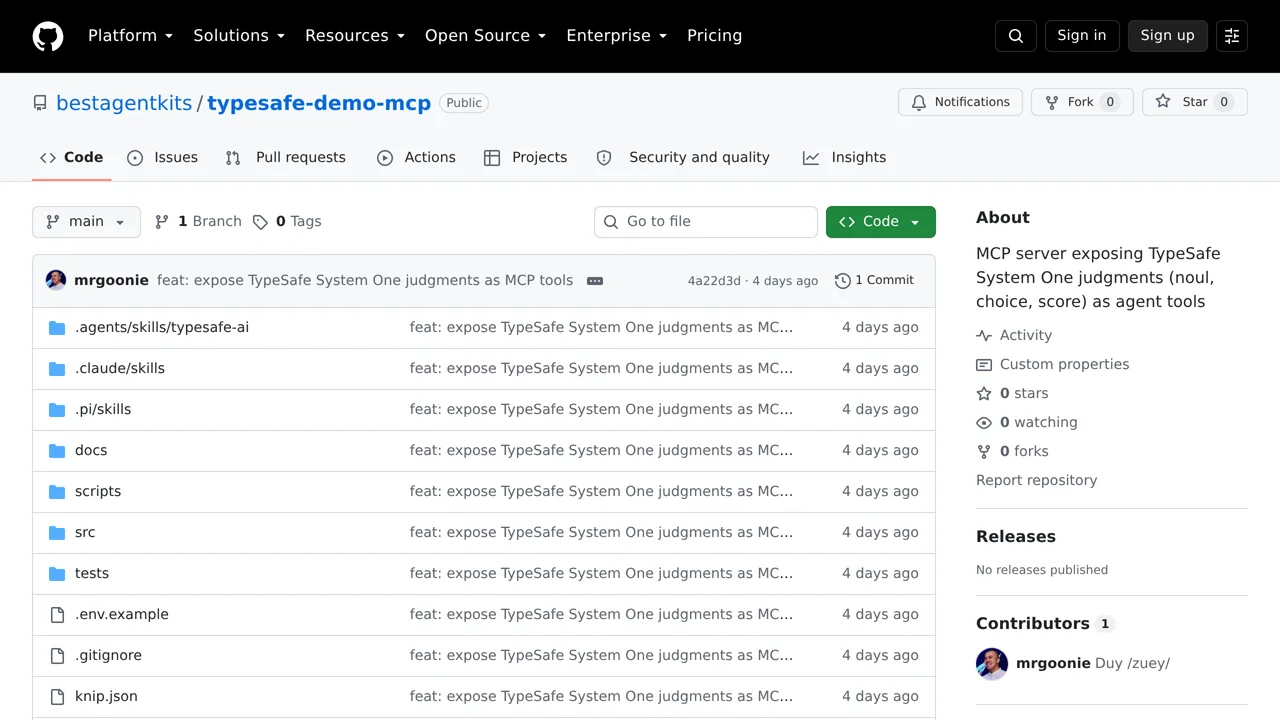Viewport: 1280px width, 720px height.
Task: Click the scripts folder icon
Action: click(57, 492)
